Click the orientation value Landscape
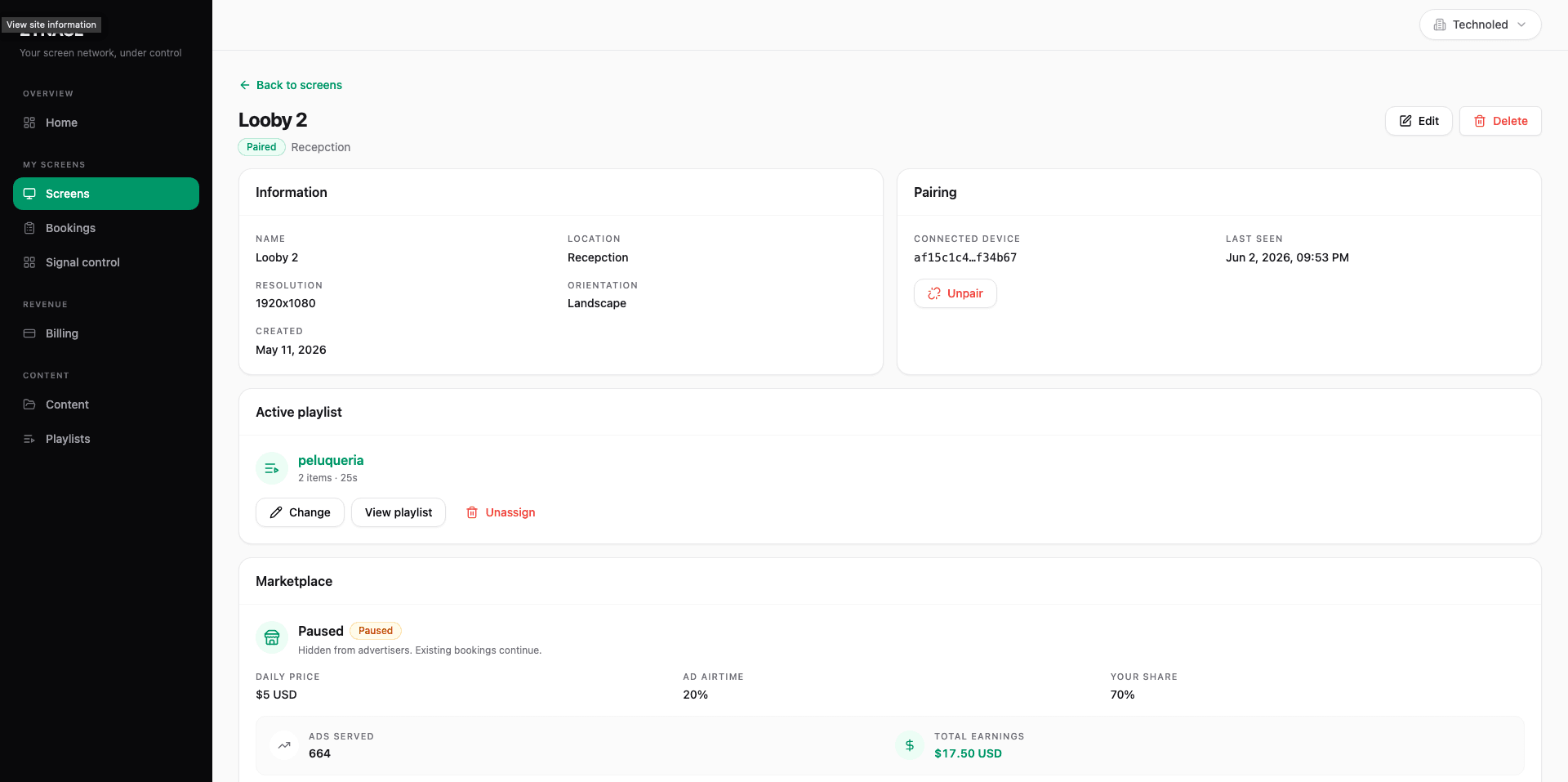The height and width of the screenshot is (782, 1568). (x=597, y=303)
